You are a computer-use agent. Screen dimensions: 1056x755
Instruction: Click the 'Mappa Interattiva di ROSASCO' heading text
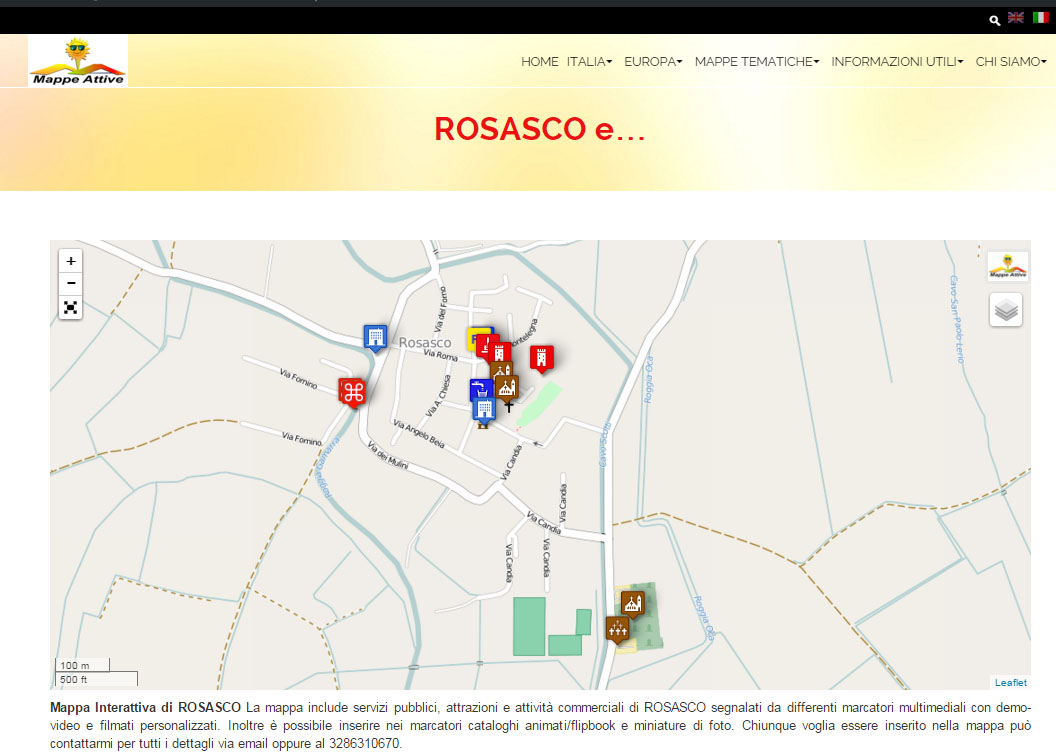[x=145, y=707]
